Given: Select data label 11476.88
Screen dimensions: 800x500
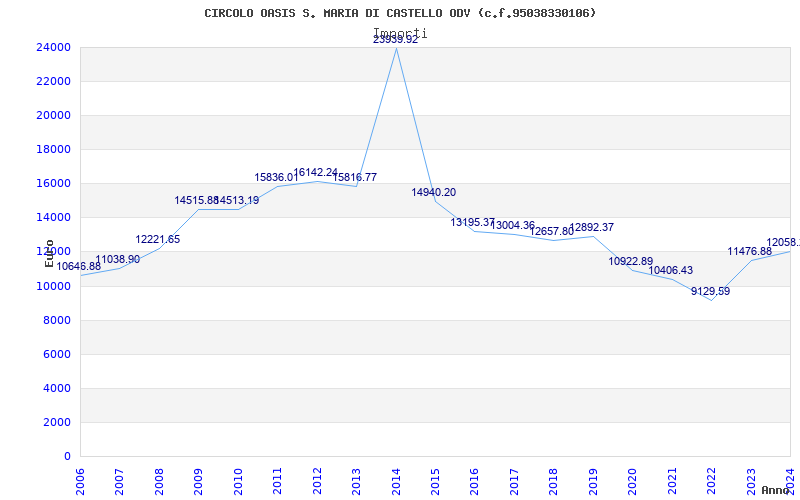Looking at the screenshot, I should (x=749, y=251).
